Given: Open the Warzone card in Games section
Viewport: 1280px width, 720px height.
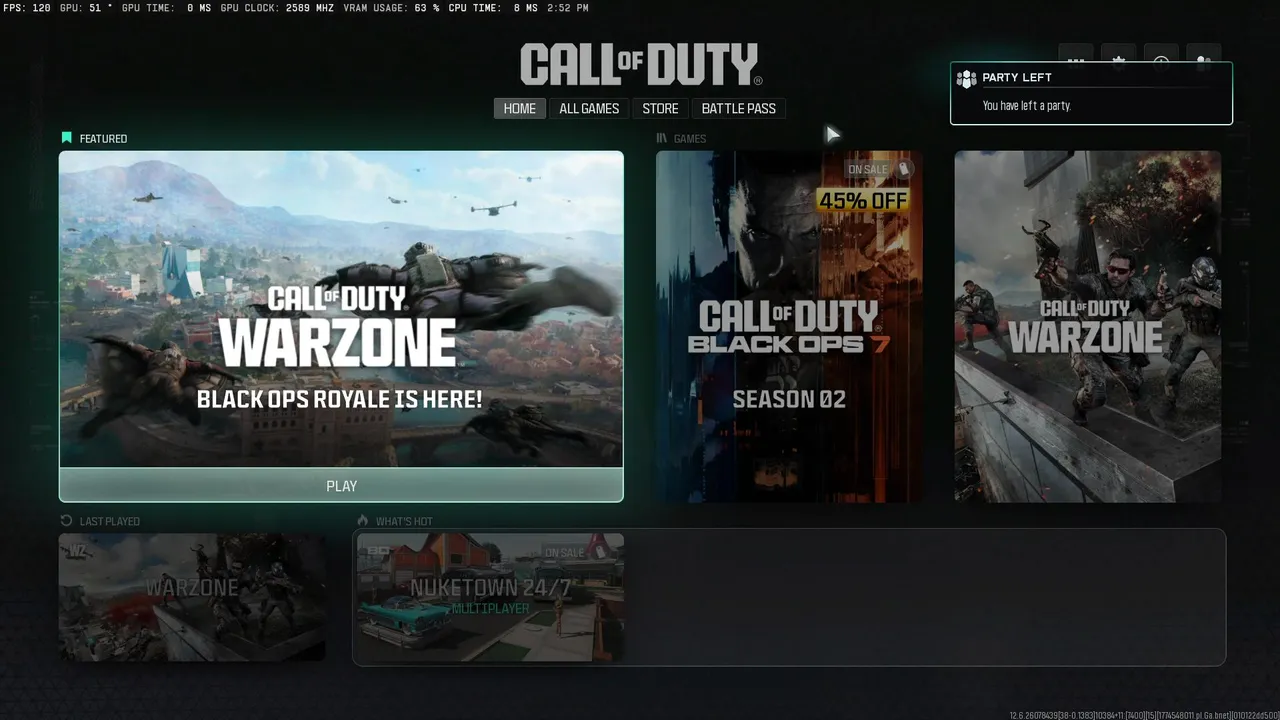Looking at the screenshot, I should click(x=1087, y=326).
